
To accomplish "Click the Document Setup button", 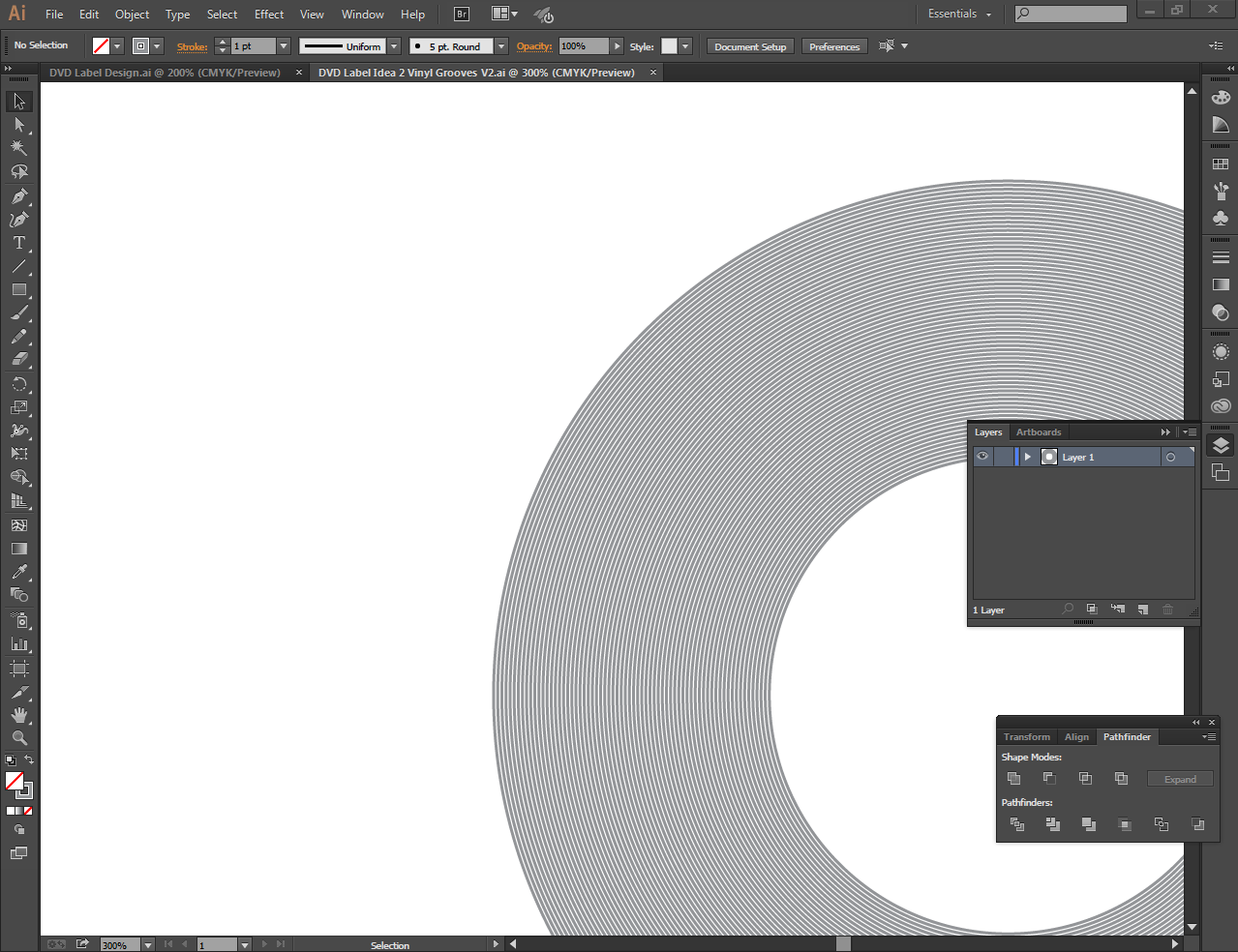I will point(750,46).
